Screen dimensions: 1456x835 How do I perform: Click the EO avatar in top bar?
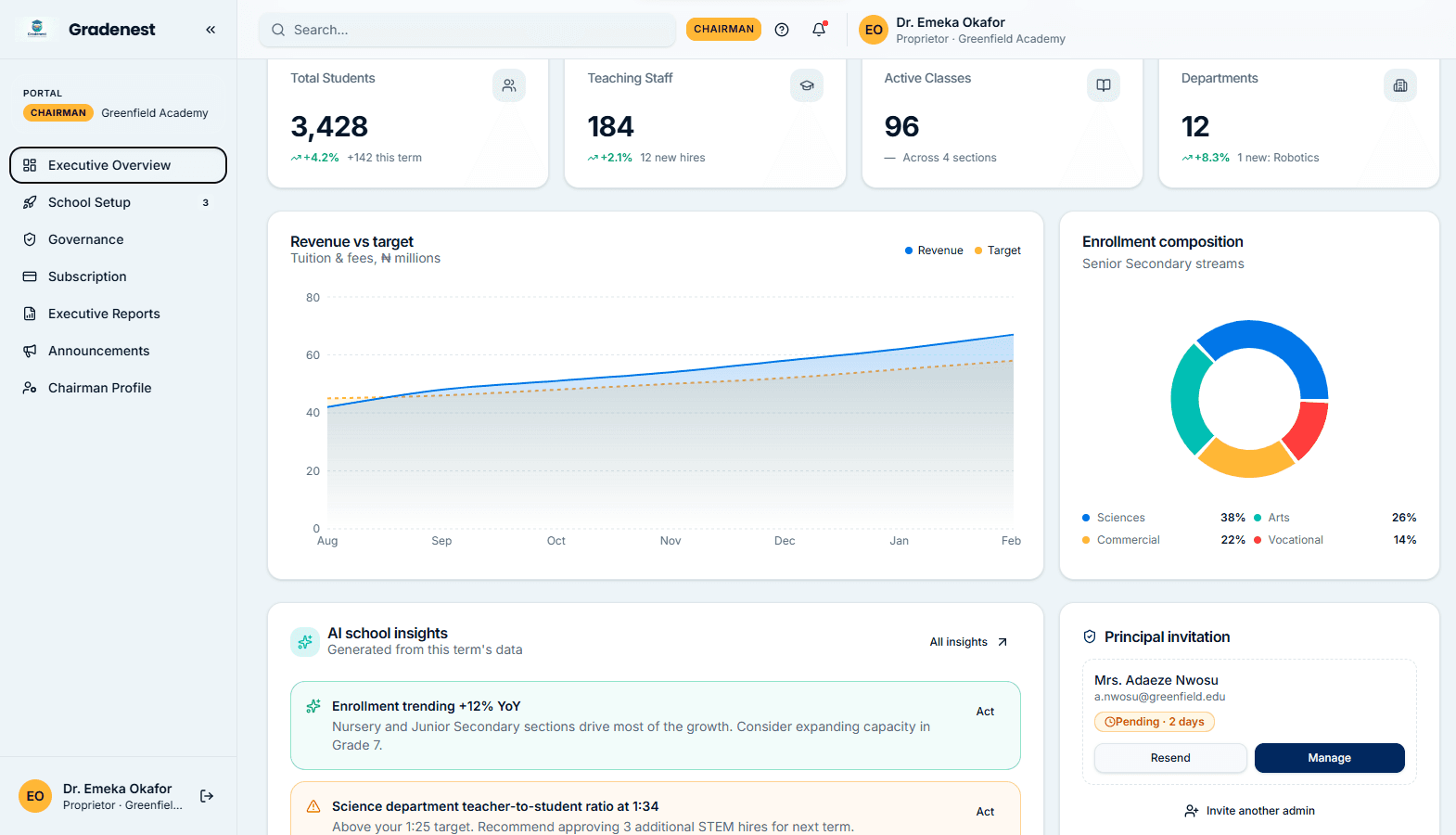click(874, 30)
